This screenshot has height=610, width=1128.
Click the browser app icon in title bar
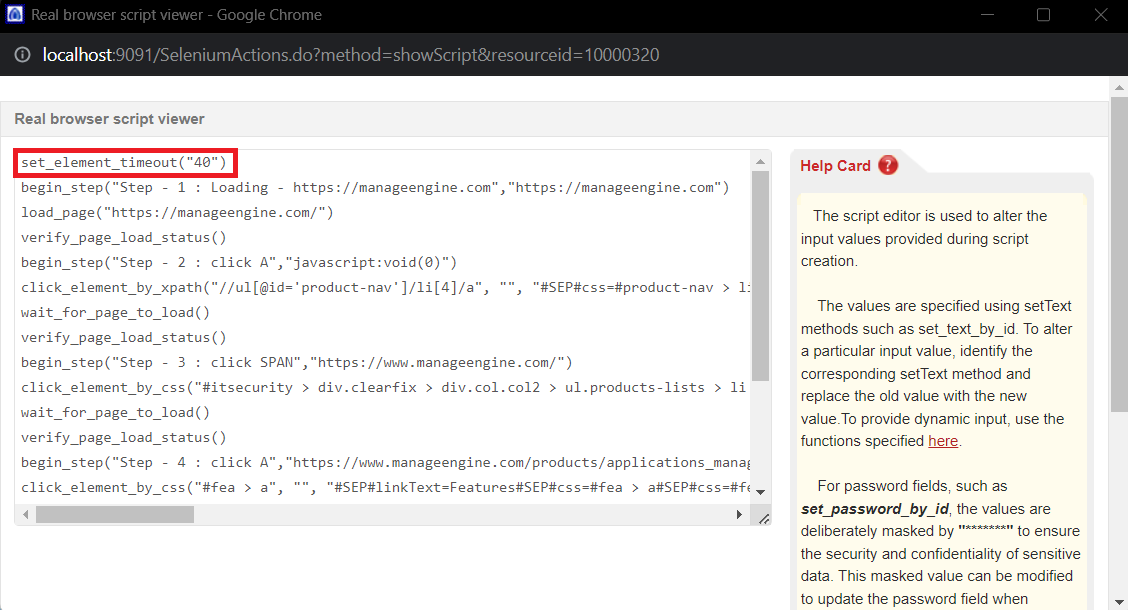point(15,15)
